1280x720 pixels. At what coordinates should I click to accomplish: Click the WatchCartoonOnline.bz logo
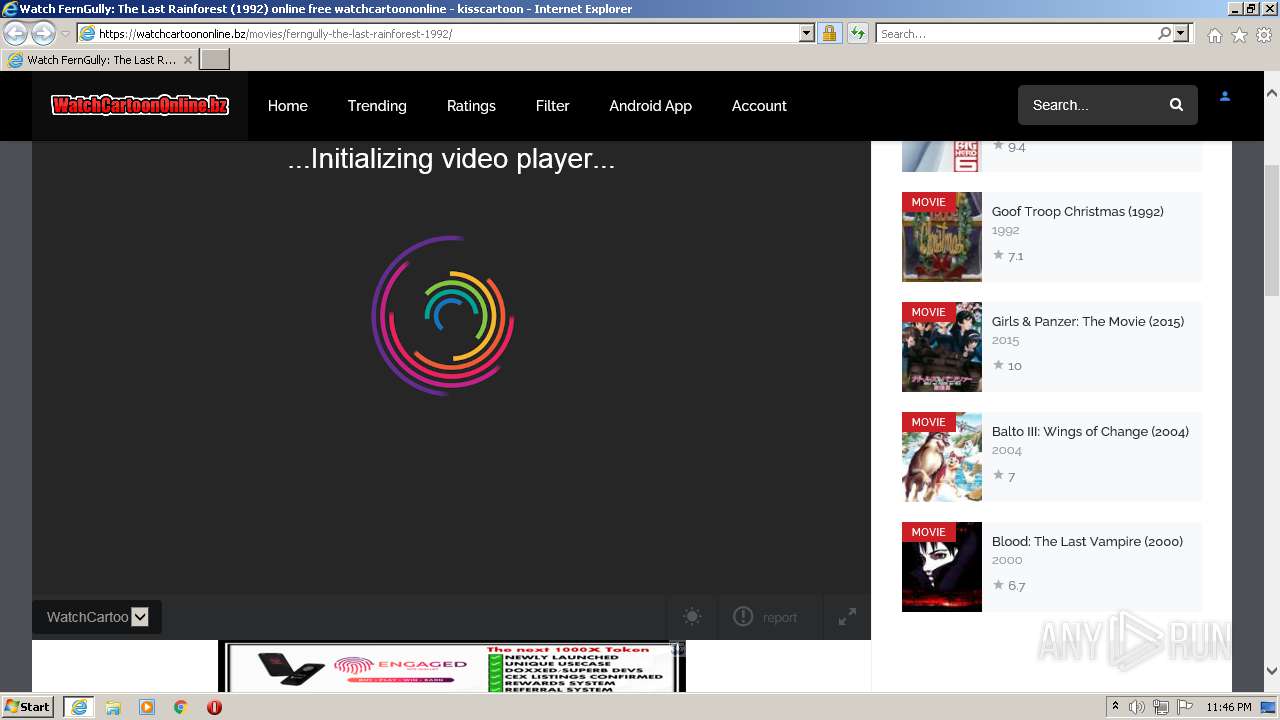tap(140, 105)
